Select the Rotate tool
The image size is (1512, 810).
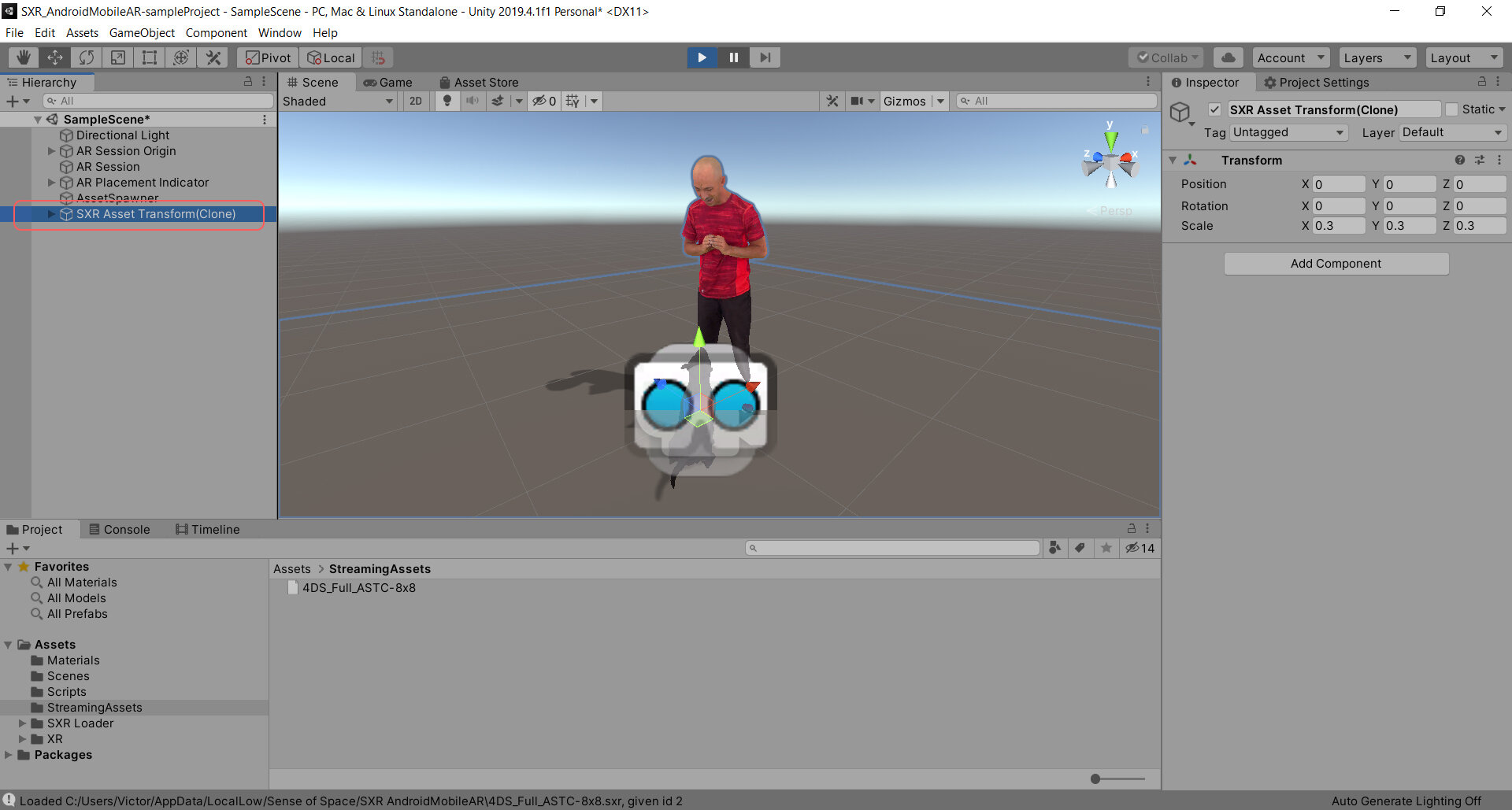(x=87, y=57)
